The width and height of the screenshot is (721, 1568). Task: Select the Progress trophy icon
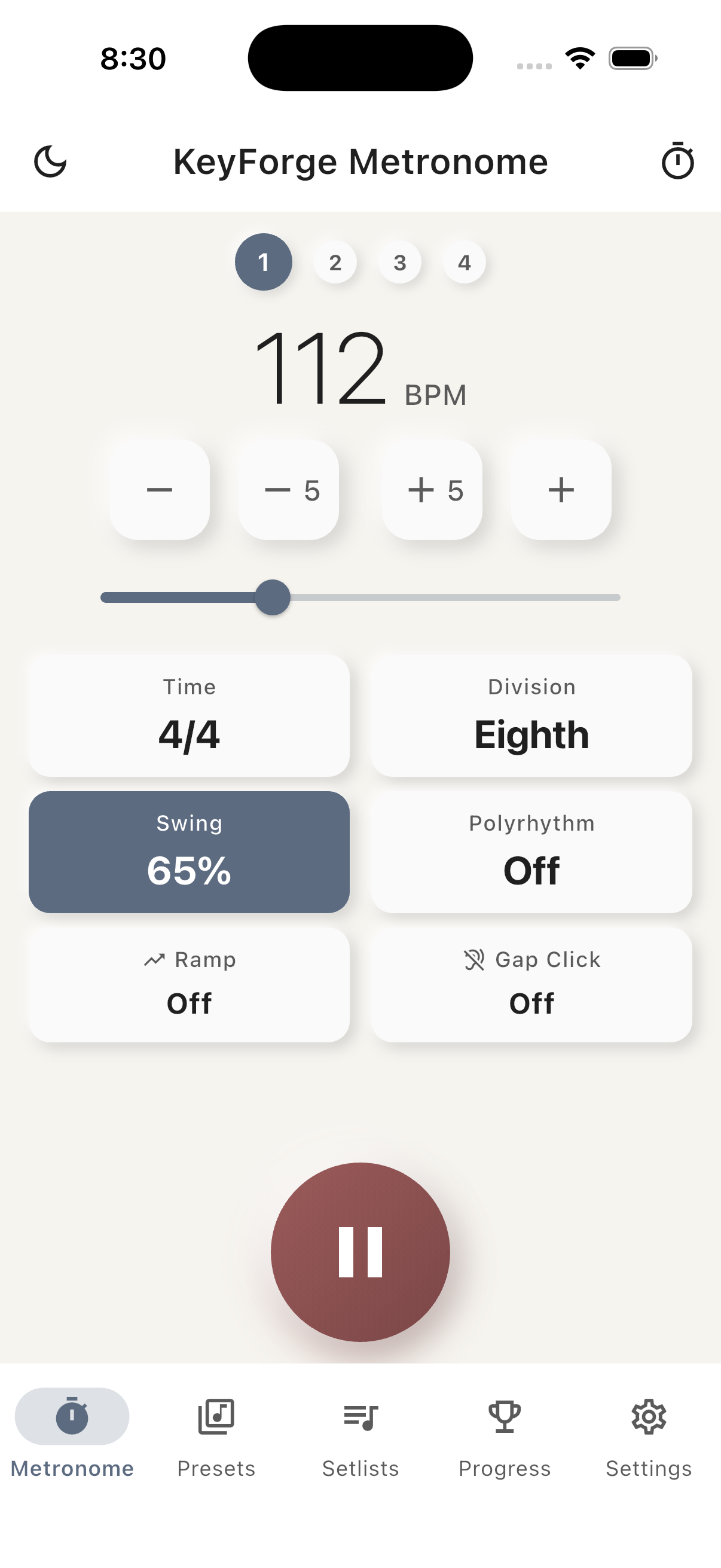click(x=505, y=1417)
